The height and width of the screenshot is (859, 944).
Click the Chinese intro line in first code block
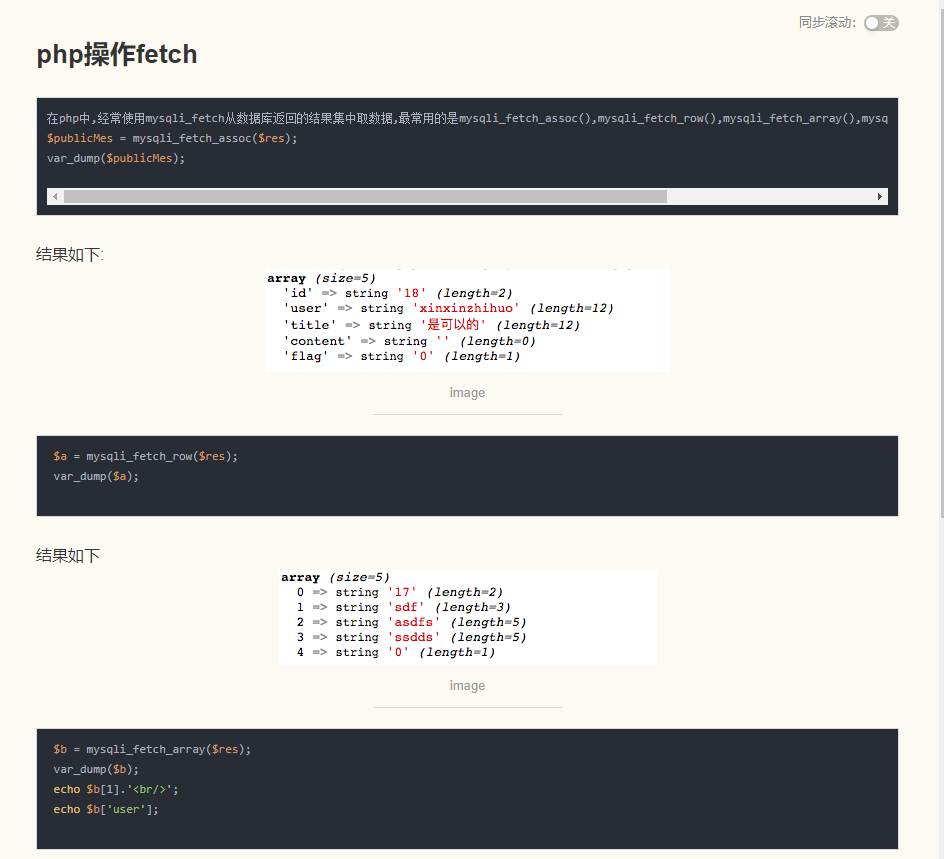[x=467, y=118]
